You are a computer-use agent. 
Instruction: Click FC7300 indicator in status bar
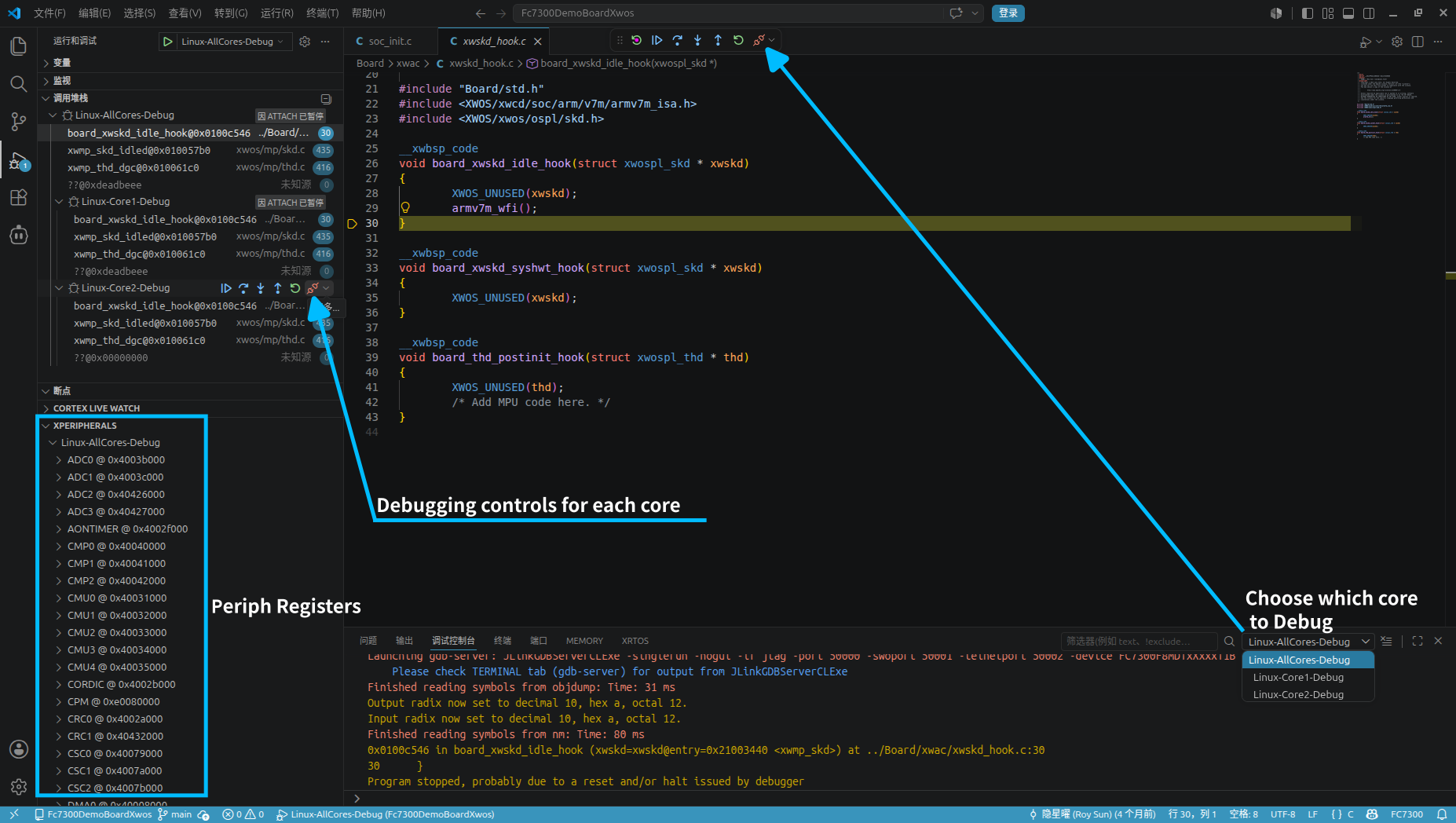[x=1407, y=814]
